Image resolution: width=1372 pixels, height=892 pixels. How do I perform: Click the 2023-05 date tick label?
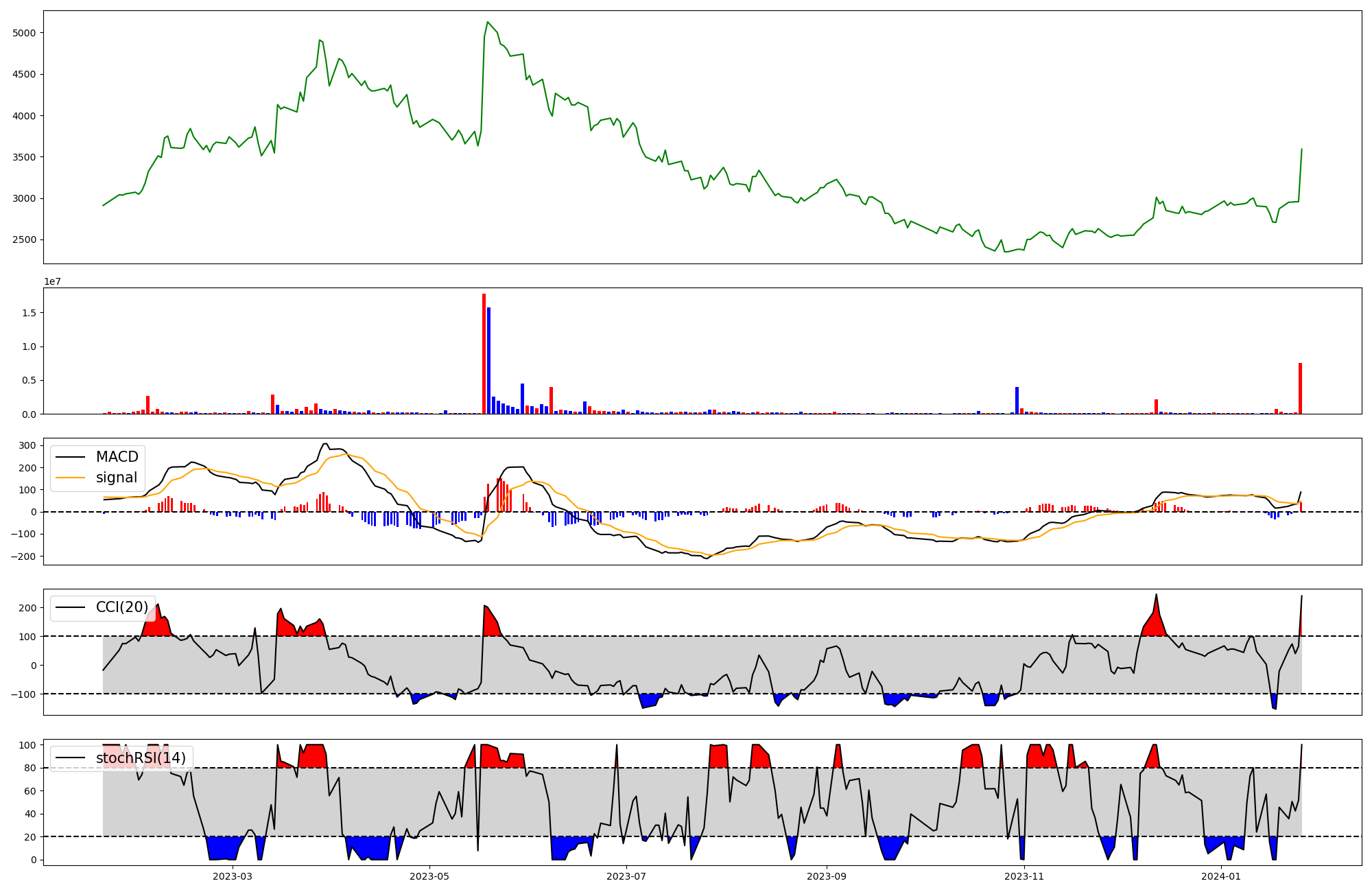(x=429, y=876)
